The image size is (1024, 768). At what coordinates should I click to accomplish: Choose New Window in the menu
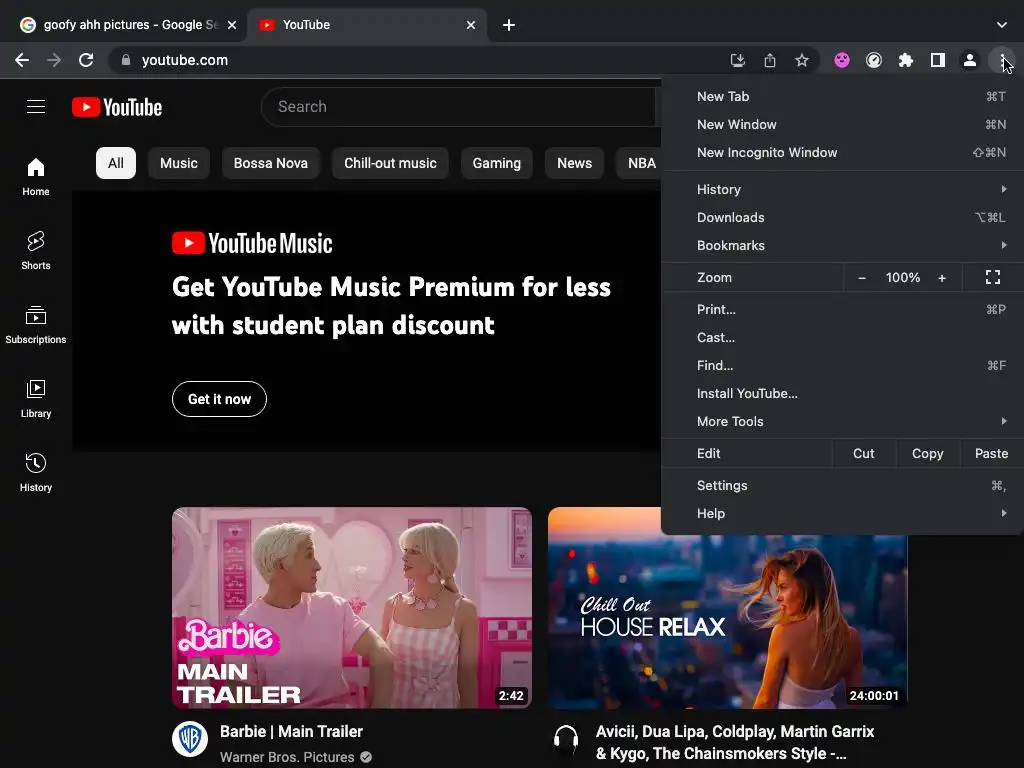coord(842,124)
